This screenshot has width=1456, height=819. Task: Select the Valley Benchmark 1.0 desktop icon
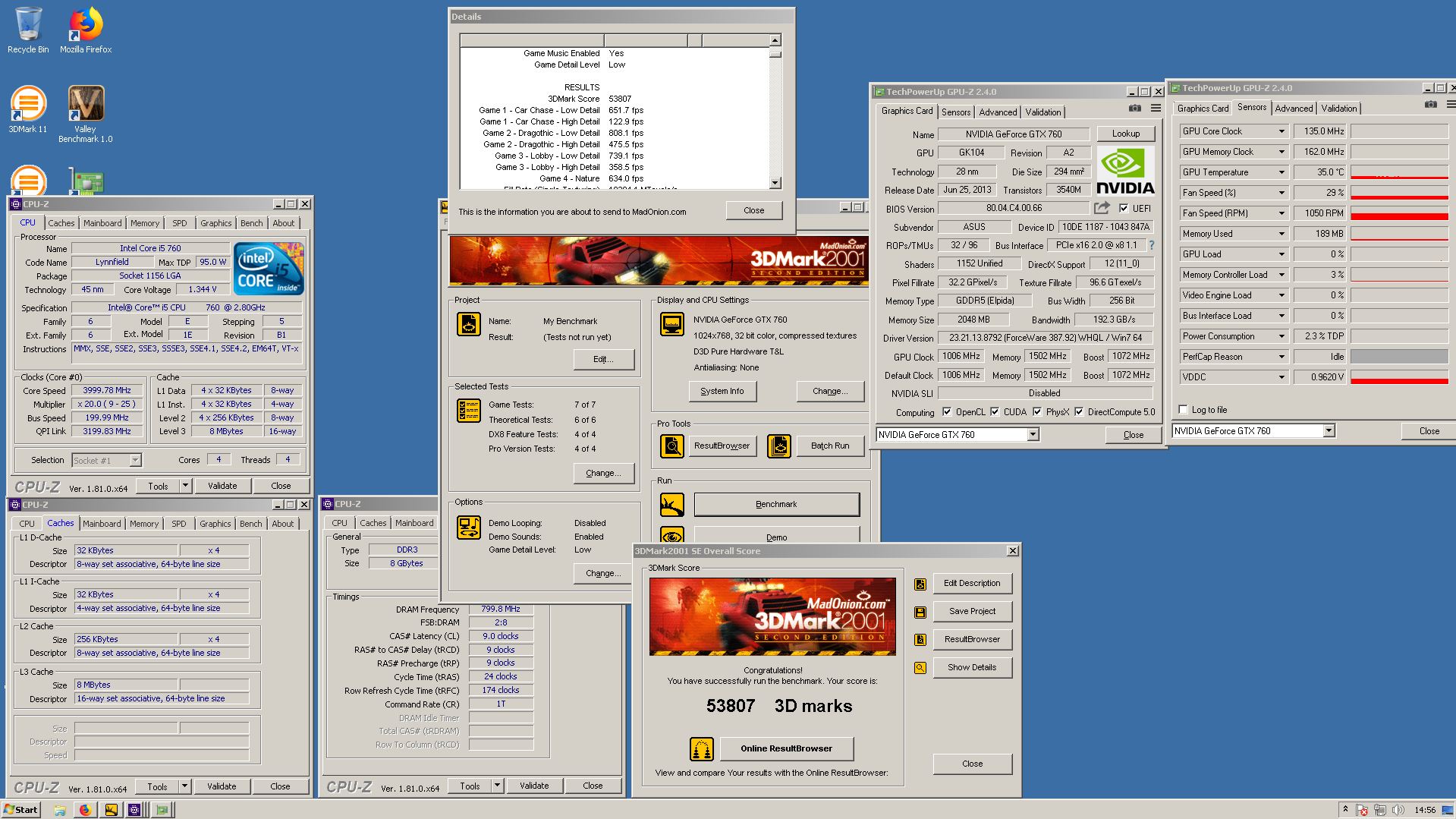pos(86,114)
